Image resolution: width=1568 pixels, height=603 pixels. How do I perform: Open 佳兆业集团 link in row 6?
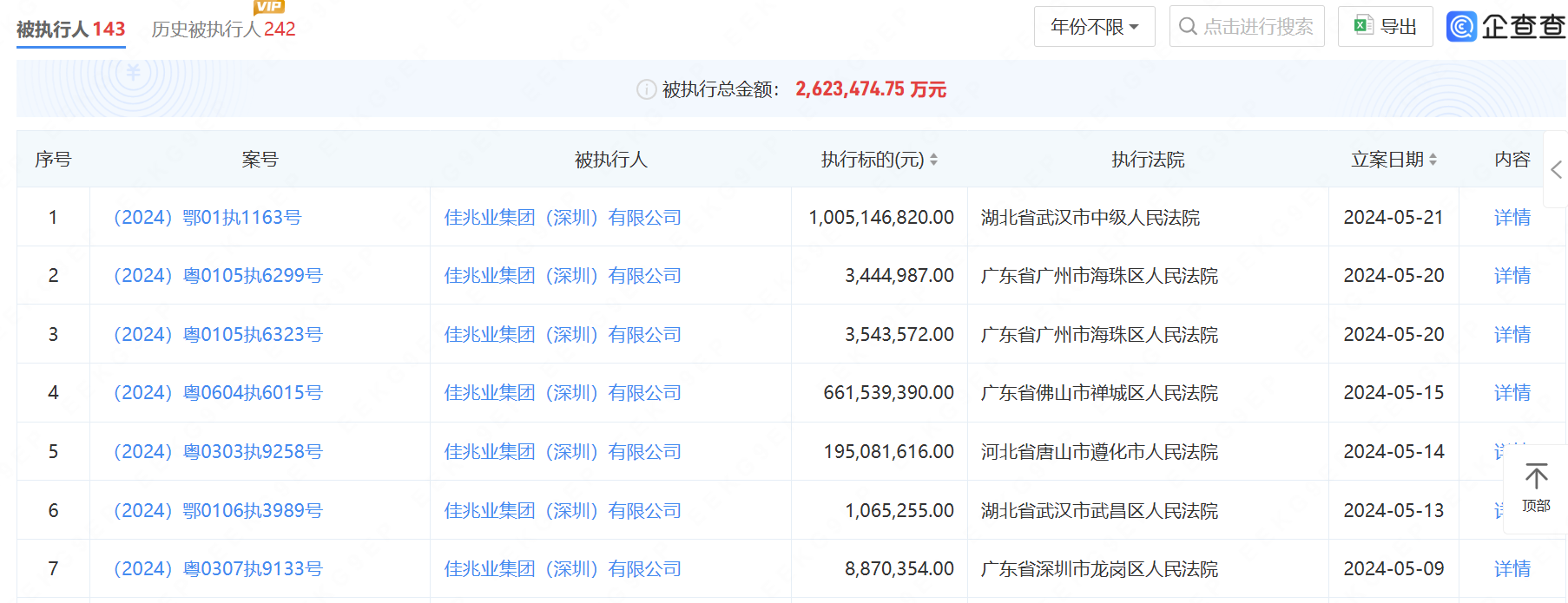[x=563, y=510]
